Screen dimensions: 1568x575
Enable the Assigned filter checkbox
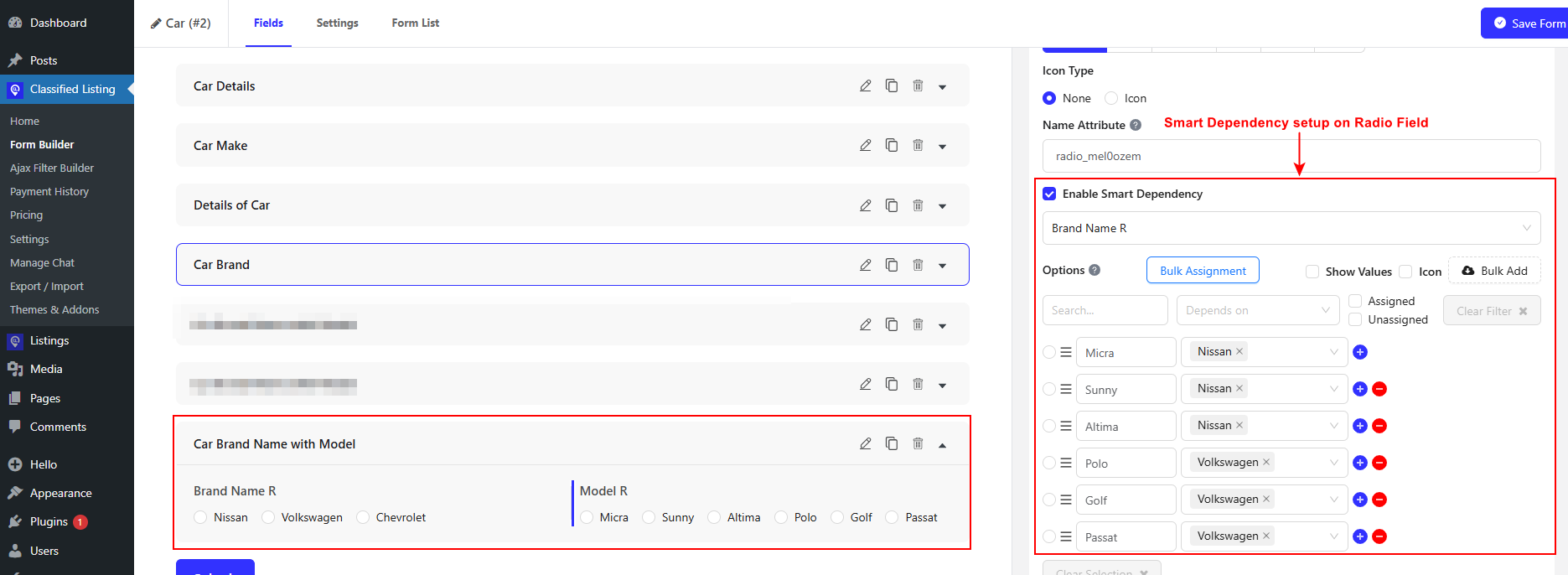1355,301
